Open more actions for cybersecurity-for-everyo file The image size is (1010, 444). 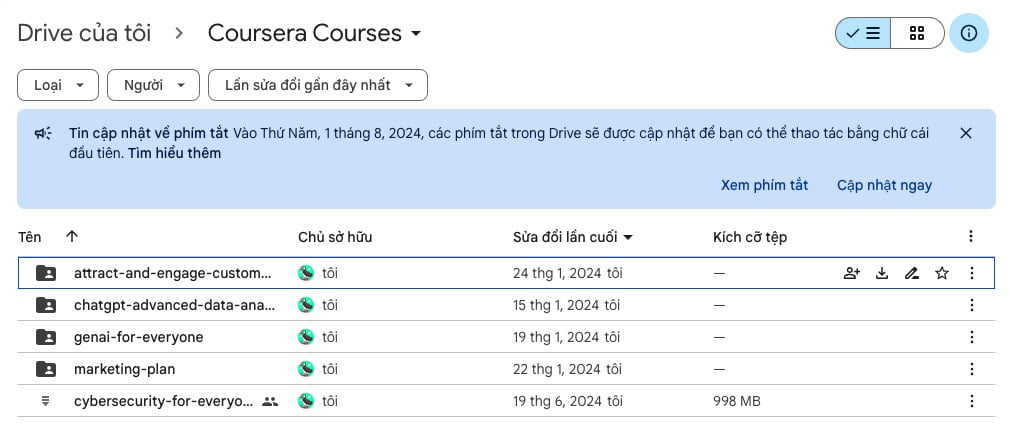972,401
